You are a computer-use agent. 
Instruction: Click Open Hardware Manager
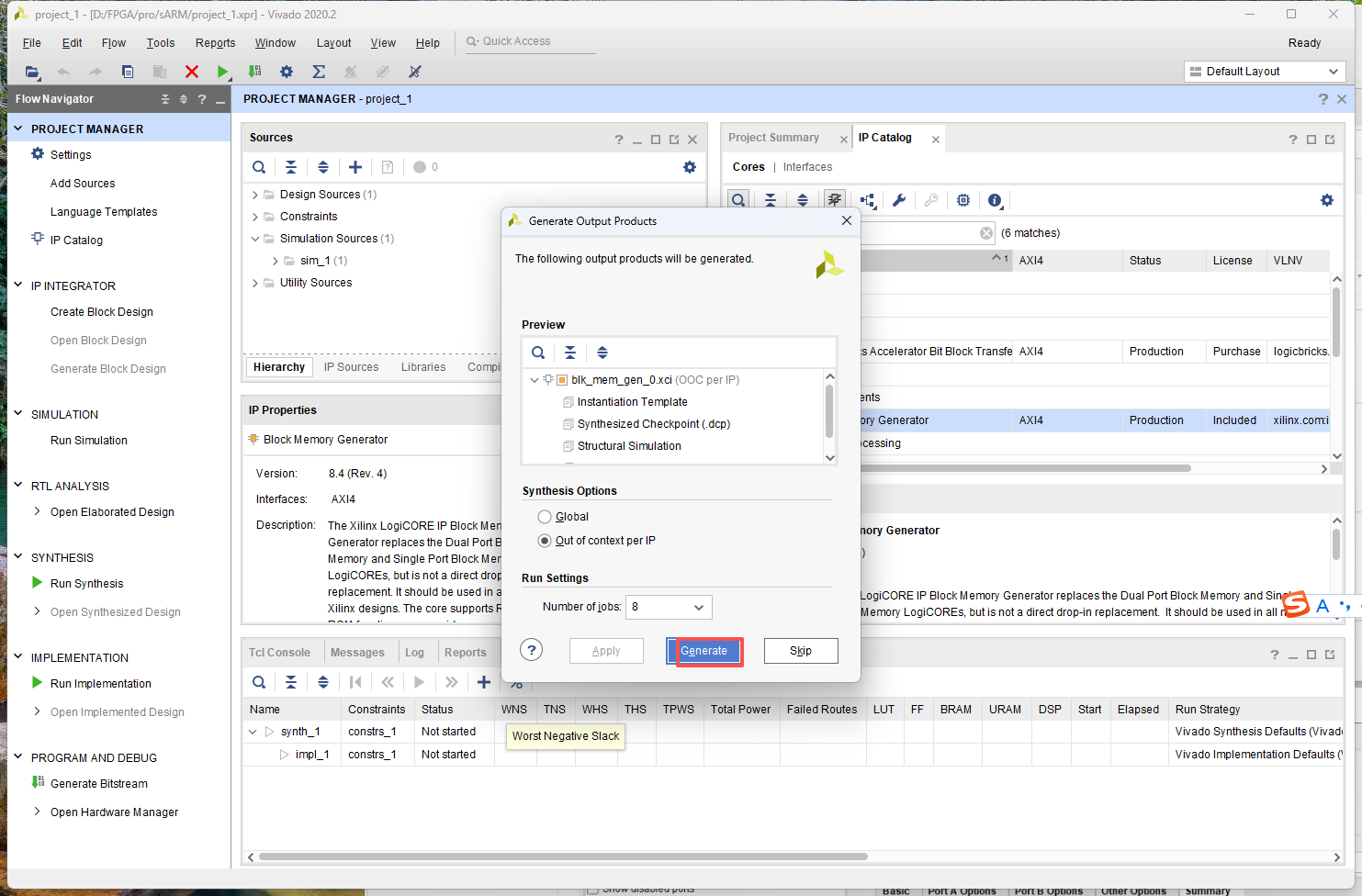click(x=114, y=812)
